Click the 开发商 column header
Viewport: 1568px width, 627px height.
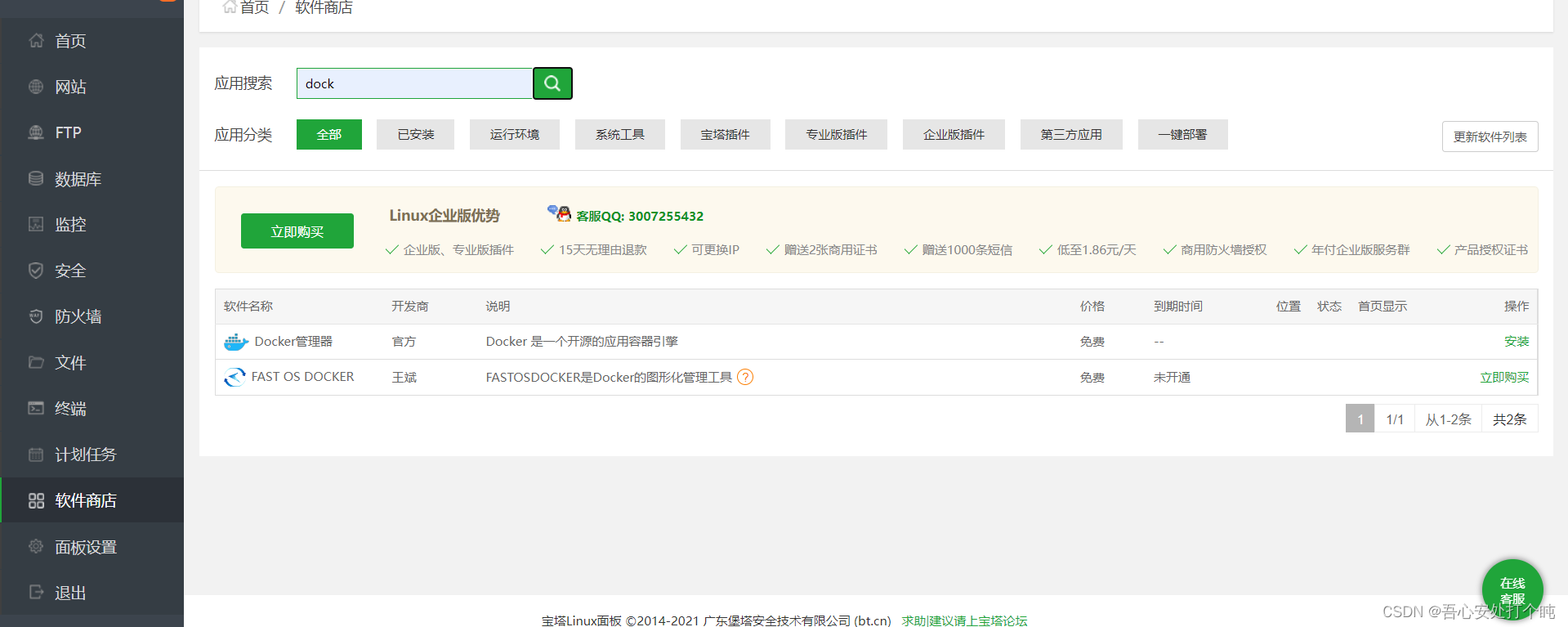click(410, 306)
